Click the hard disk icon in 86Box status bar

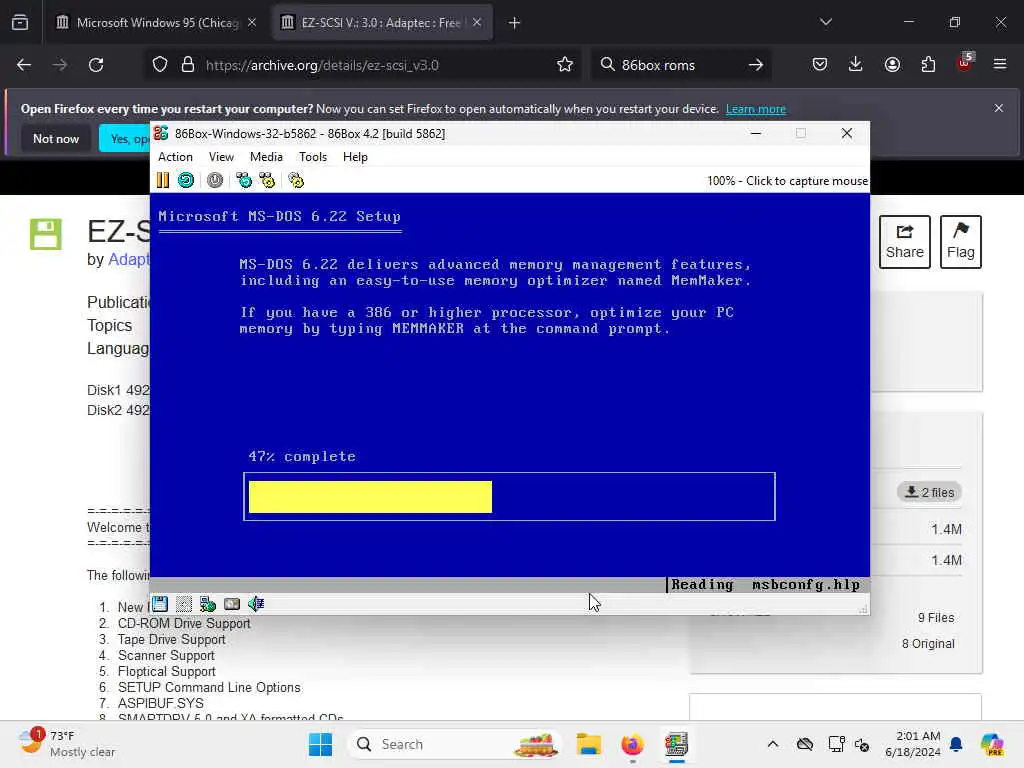click(232, 604)
